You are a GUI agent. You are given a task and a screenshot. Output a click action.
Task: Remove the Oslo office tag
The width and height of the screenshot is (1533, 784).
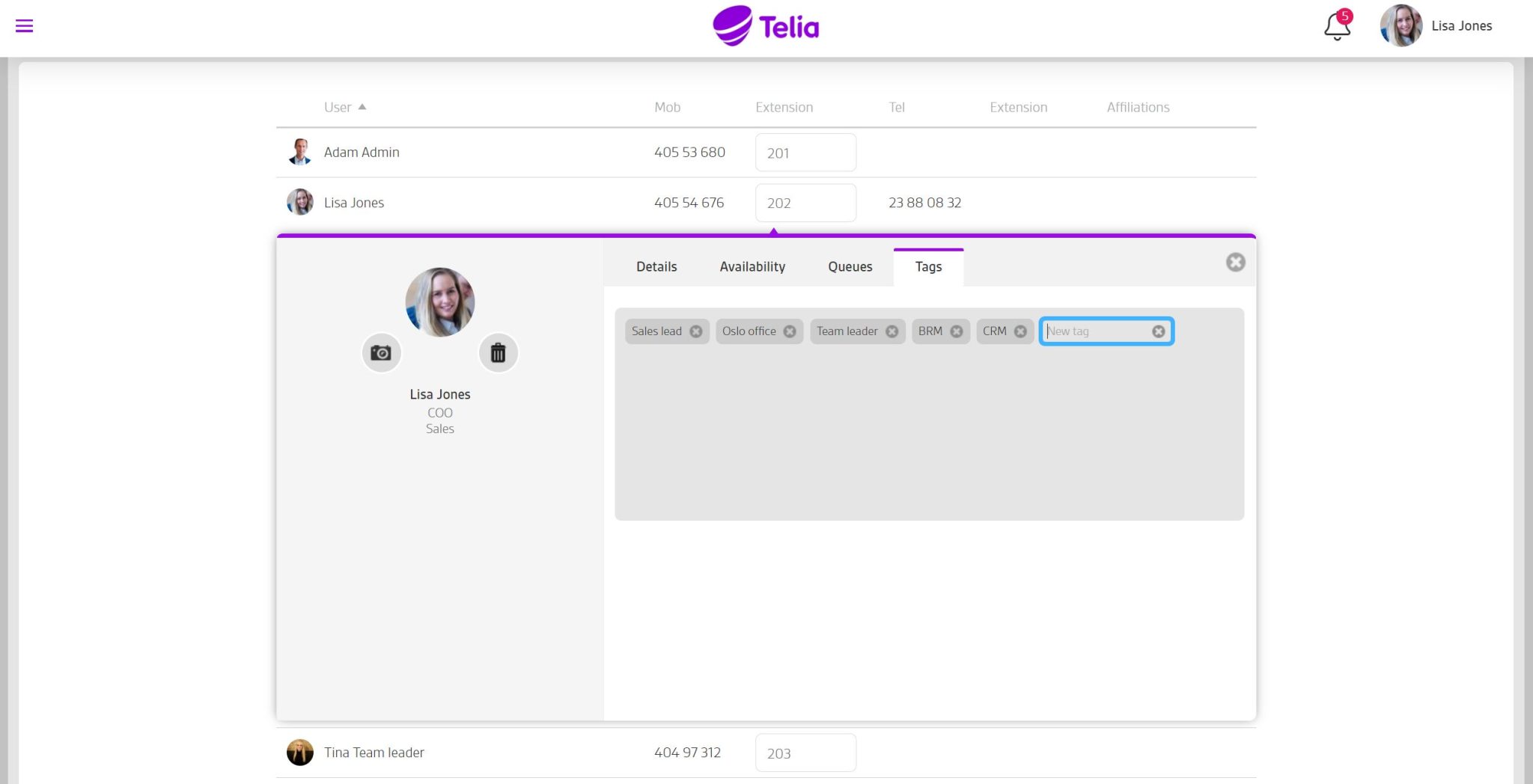coord(790,331)
